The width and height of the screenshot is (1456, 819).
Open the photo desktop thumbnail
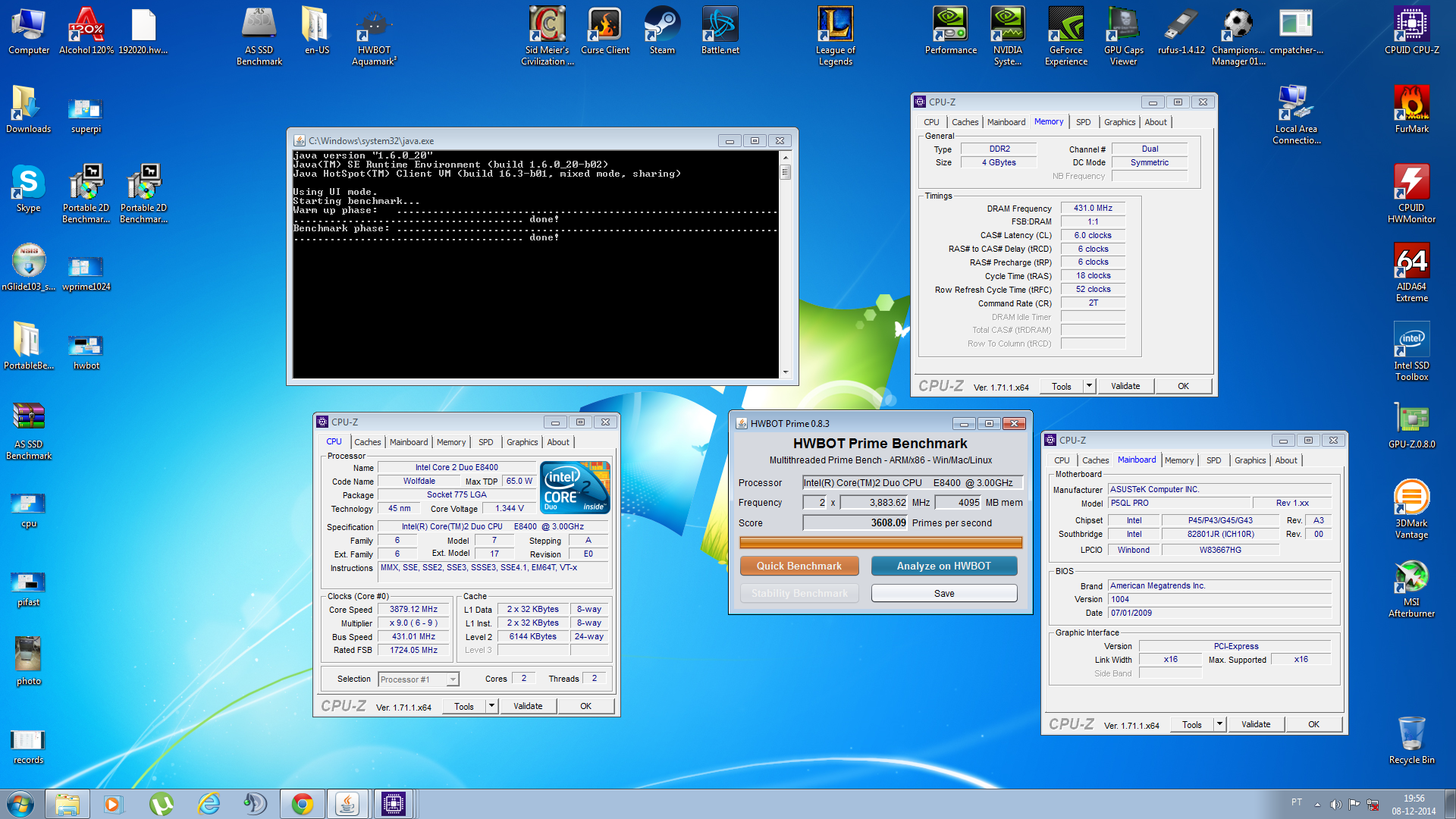tap(28, 662)
